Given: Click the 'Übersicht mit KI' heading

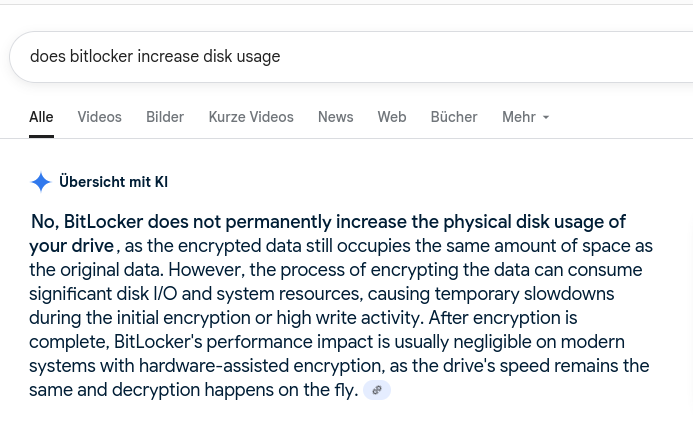Looking at the screenshot, I should coord(114,182).
